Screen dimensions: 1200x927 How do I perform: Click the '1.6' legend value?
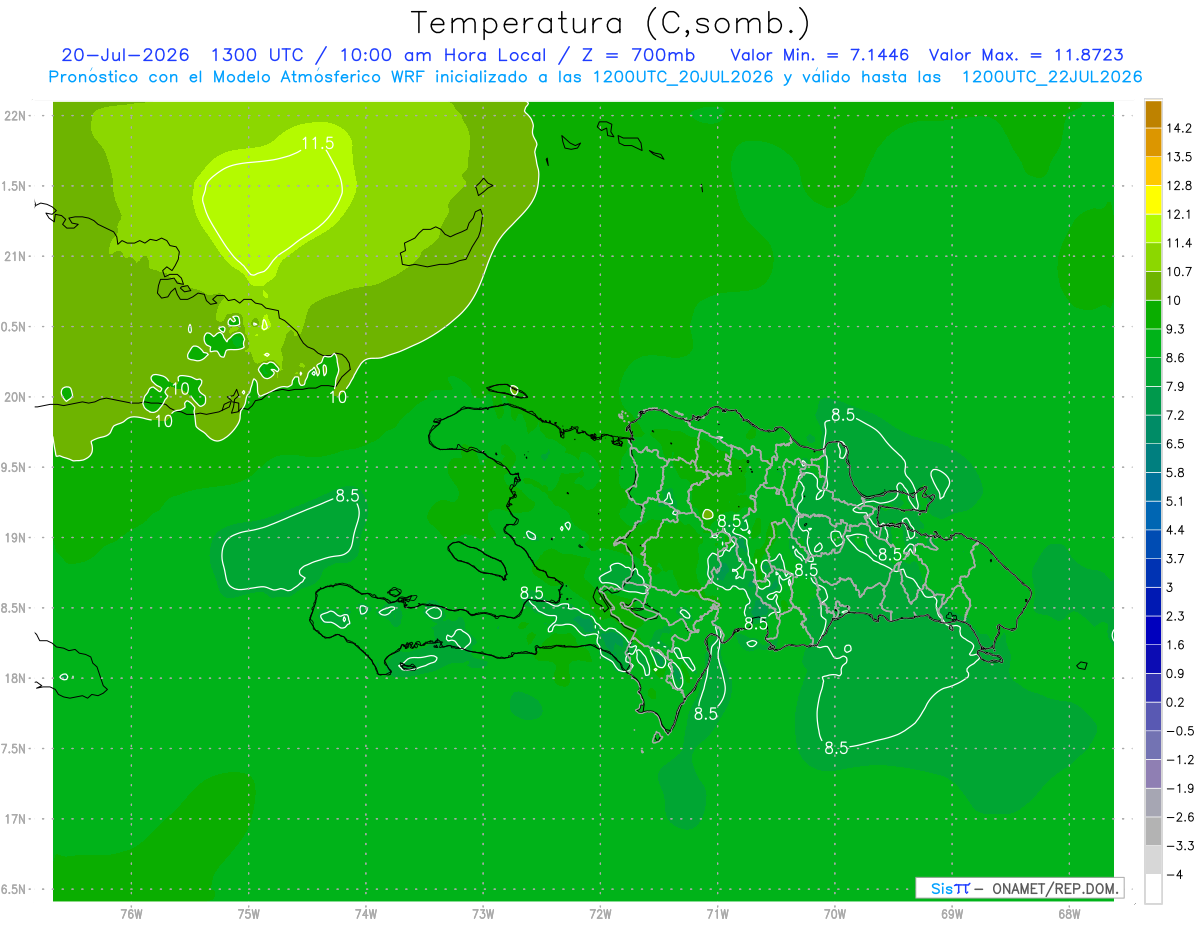tap(1176, 645)
